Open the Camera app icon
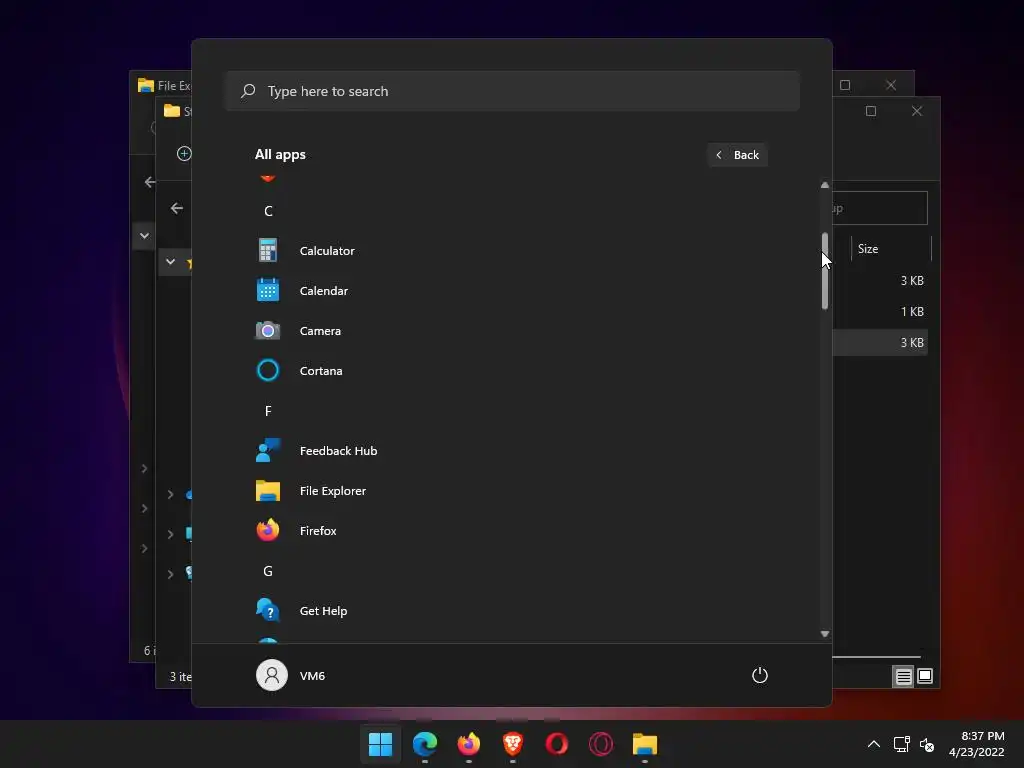Screen dimensions: 1024x768 pyautogui.click(x=268, y=330)
